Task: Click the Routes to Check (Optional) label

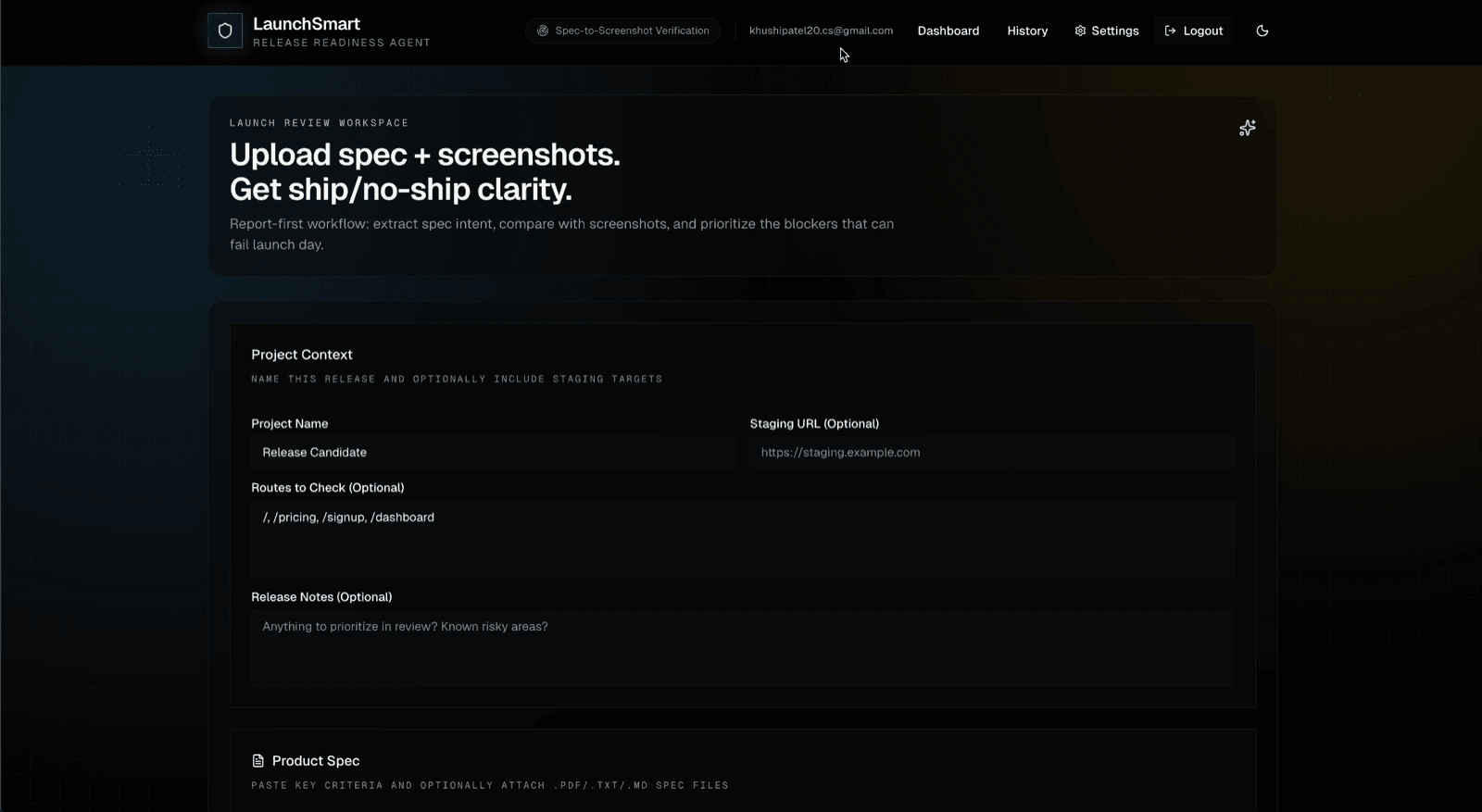Action: tap(328, 488)
